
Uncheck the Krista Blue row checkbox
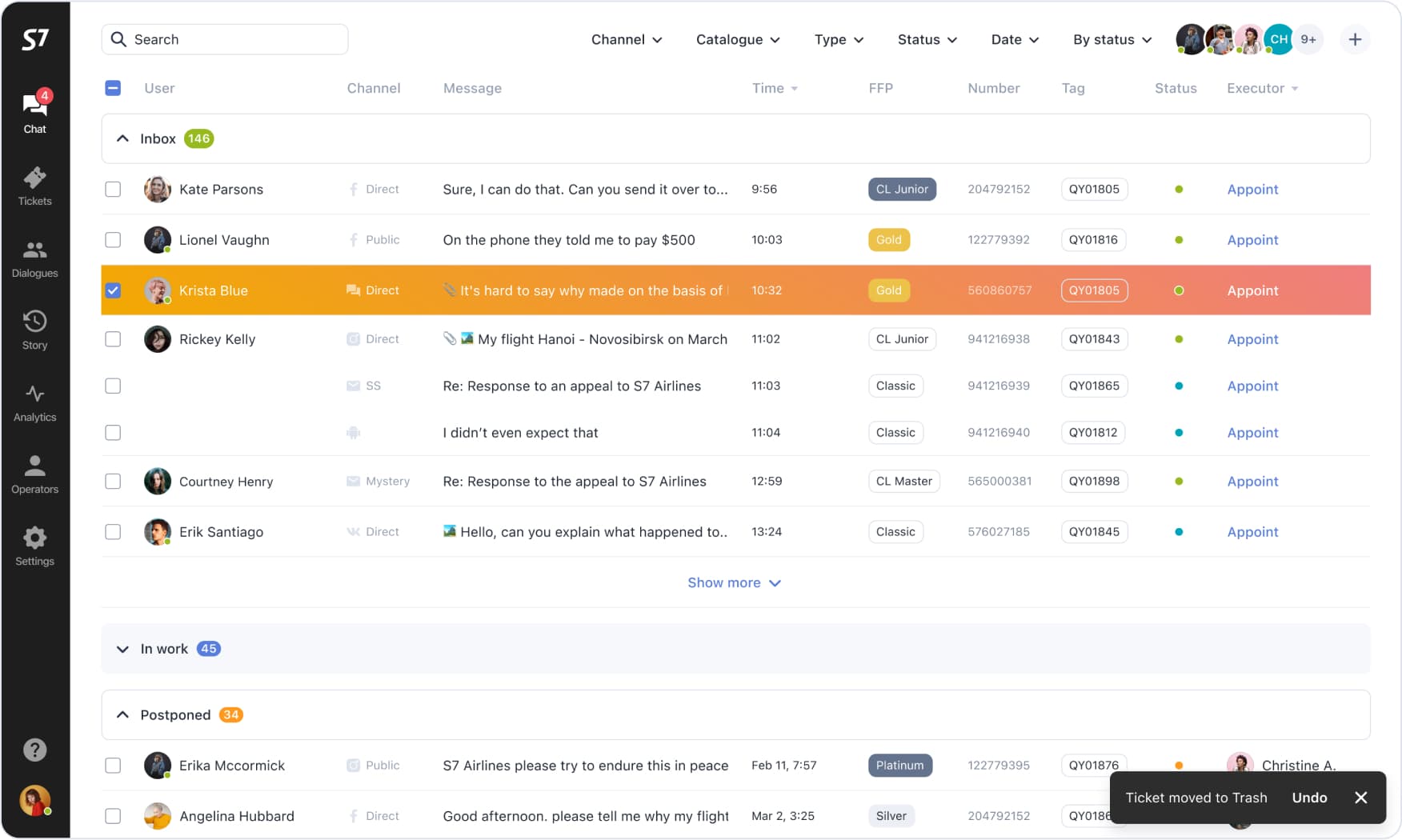click(113, 290)
